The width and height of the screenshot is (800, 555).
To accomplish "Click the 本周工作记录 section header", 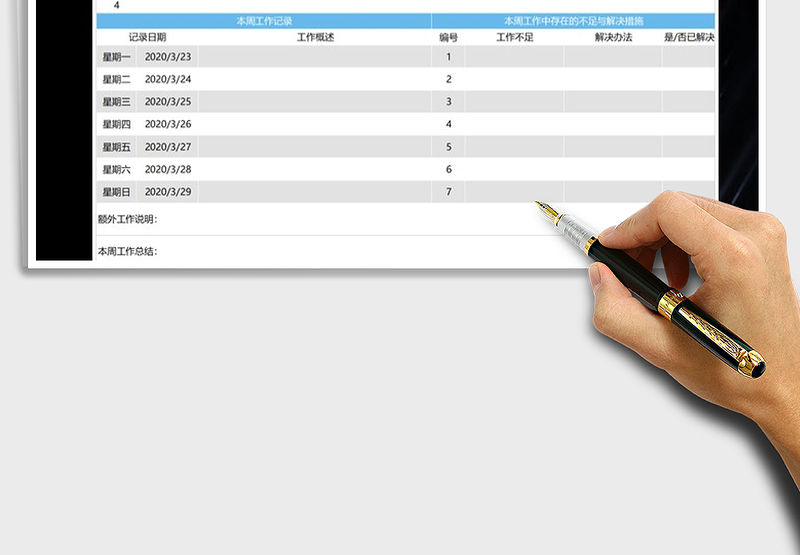I will (x=264, y=21).
